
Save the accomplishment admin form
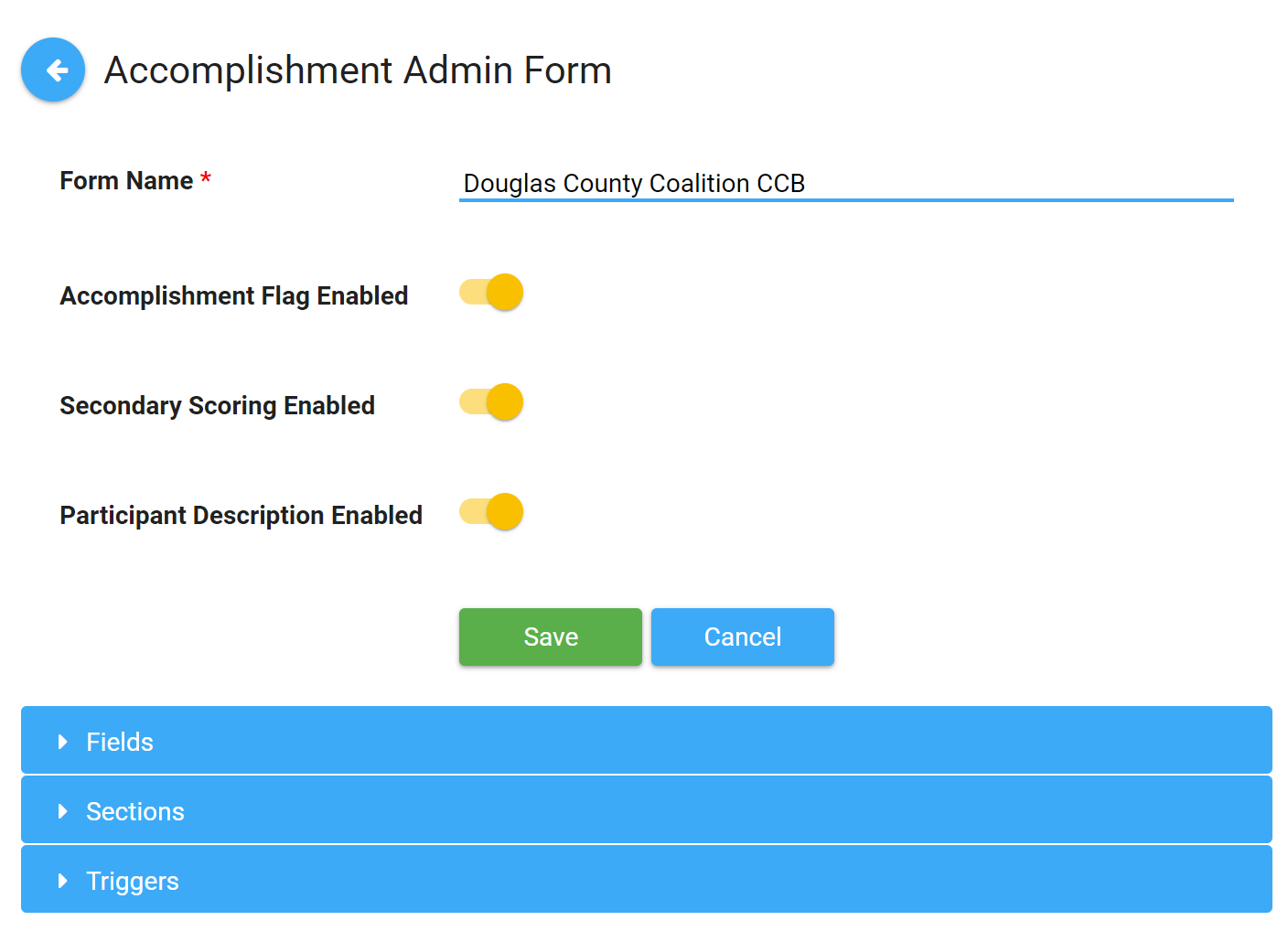pos(550,637)
